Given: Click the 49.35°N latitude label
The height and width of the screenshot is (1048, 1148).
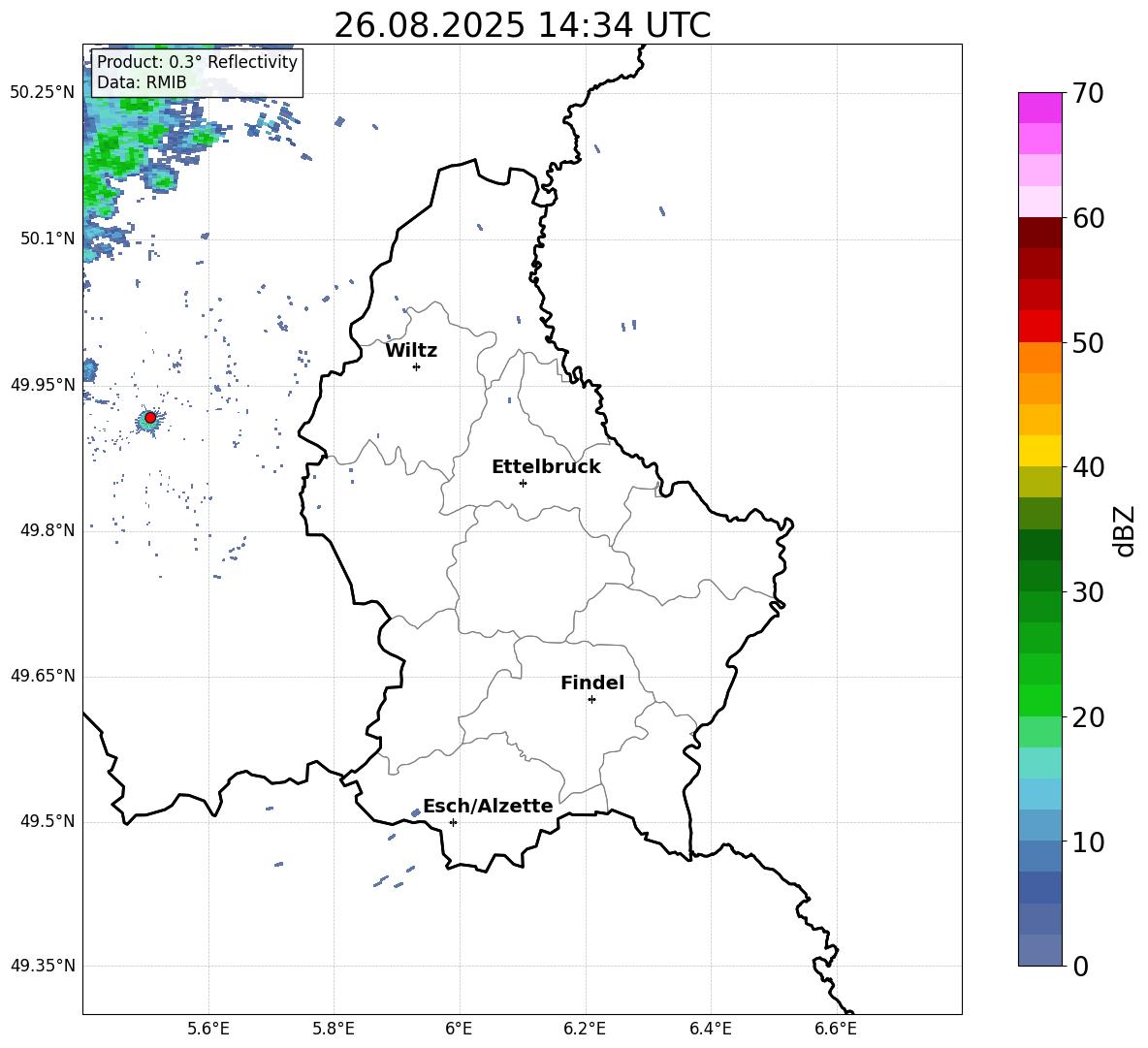Looking at the screenshot, I should 43,966.
